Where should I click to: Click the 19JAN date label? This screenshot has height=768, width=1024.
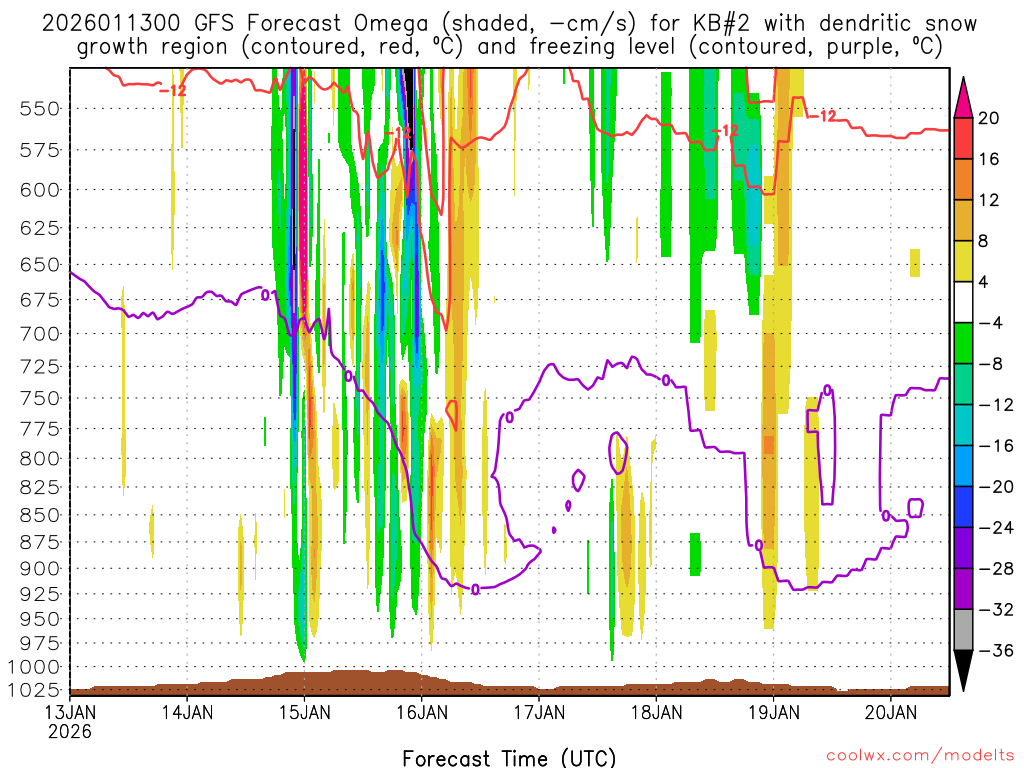pos(773,712)
